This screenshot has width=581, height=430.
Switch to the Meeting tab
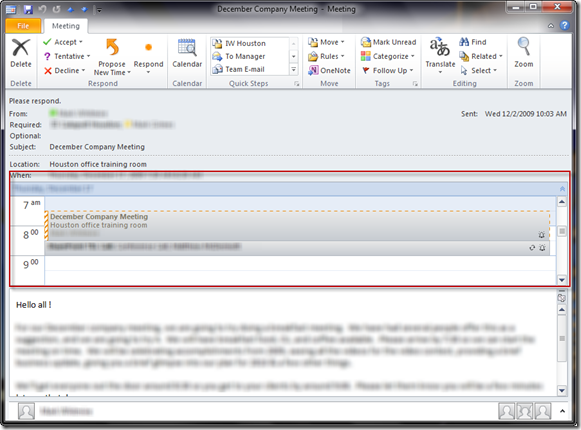point(66,26)
